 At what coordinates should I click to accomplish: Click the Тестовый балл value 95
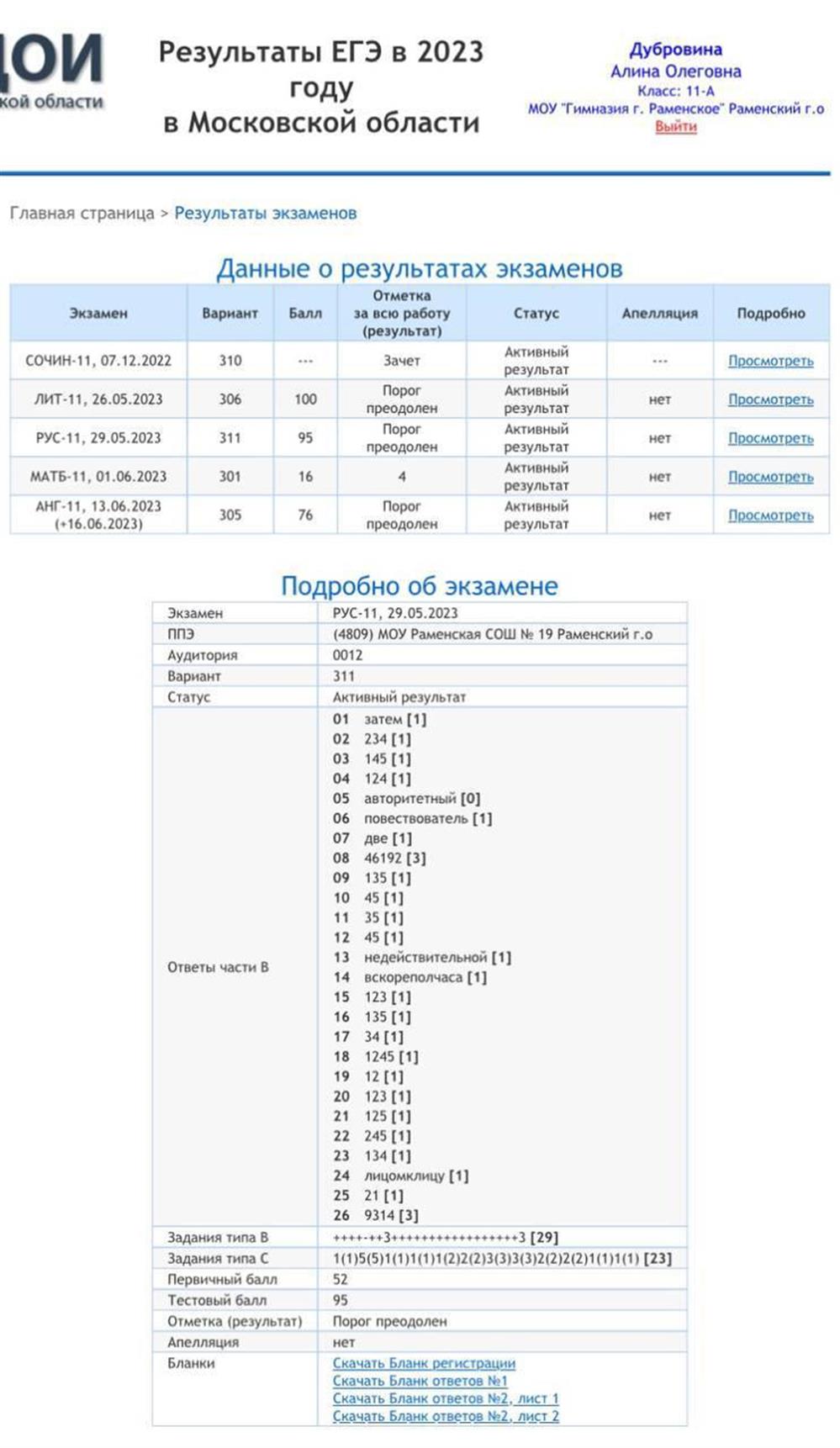pos(340,1300)
